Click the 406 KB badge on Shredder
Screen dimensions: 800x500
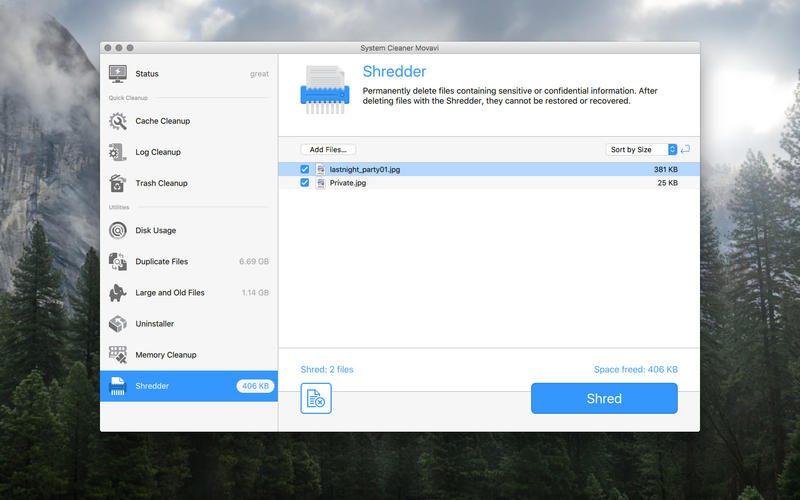click(x=255, y=386)
